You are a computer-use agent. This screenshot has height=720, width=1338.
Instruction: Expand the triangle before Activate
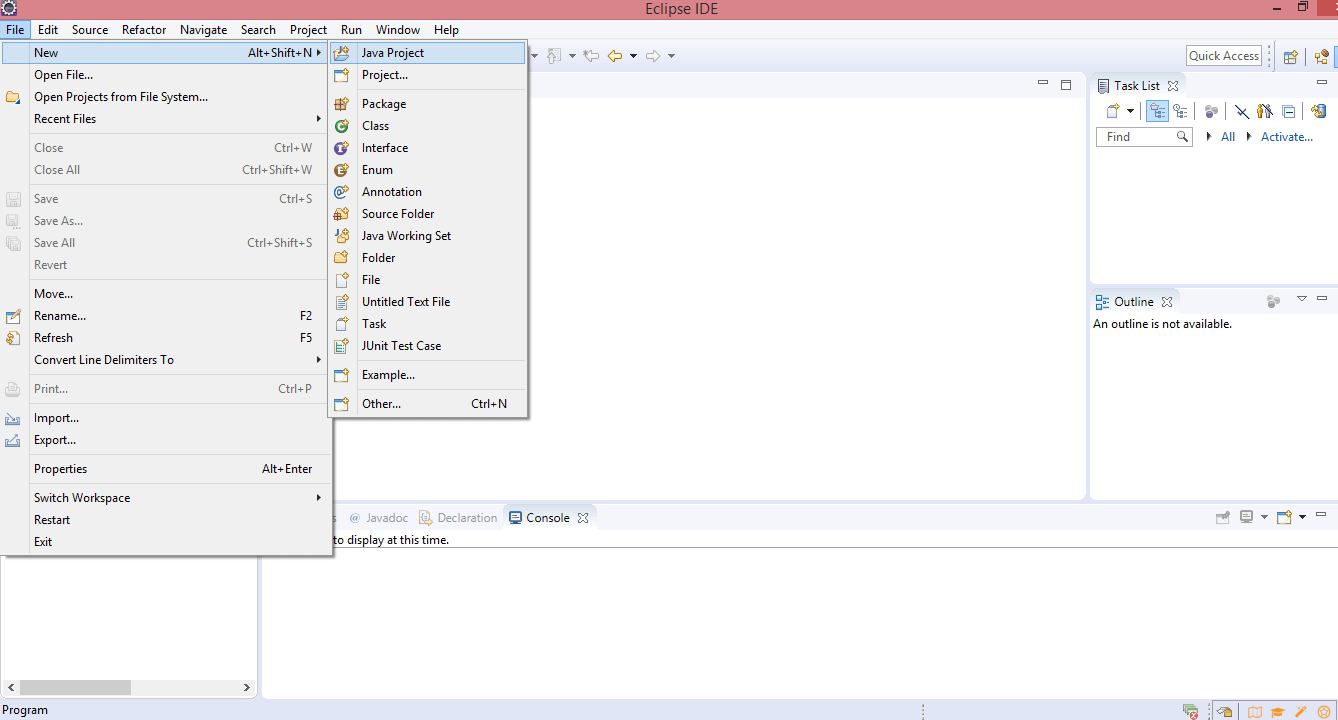tap(1249, 137)
